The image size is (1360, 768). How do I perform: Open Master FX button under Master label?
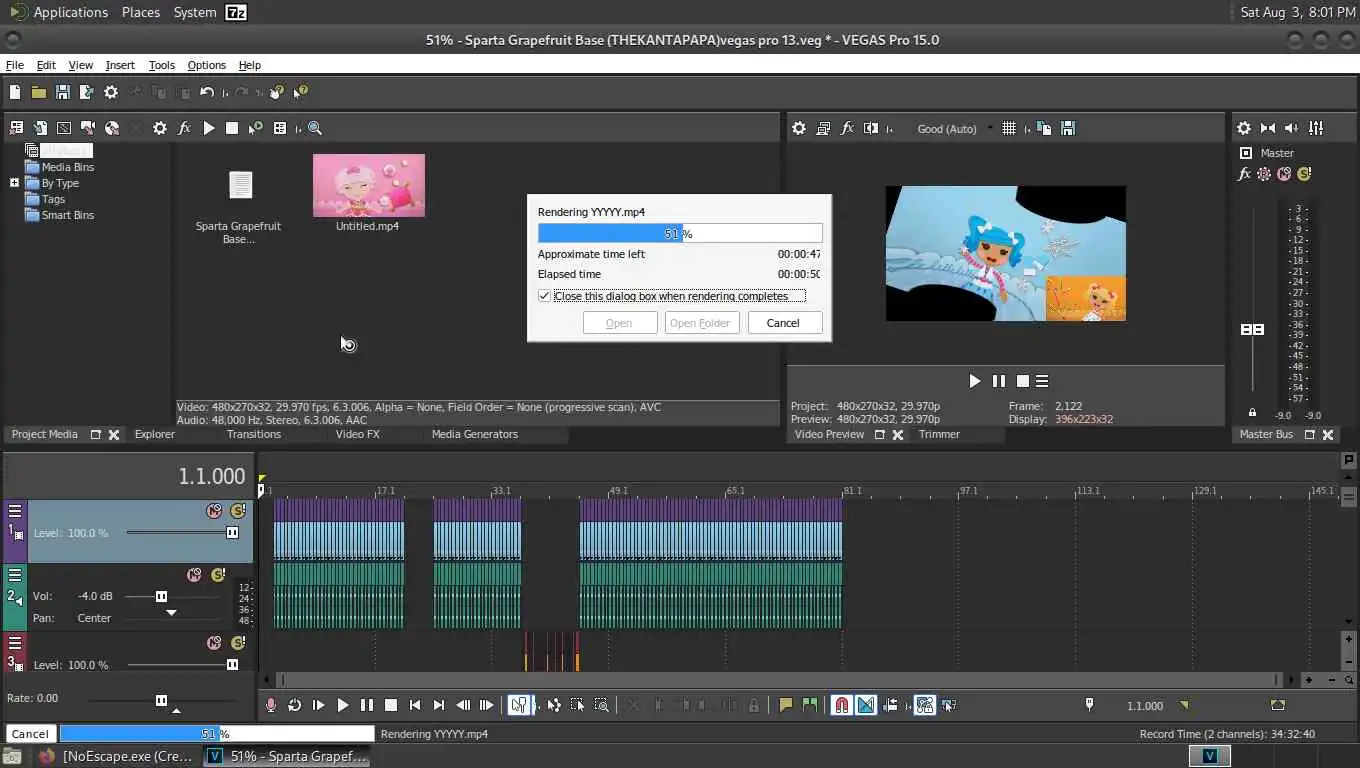(x=1244, y=174)
